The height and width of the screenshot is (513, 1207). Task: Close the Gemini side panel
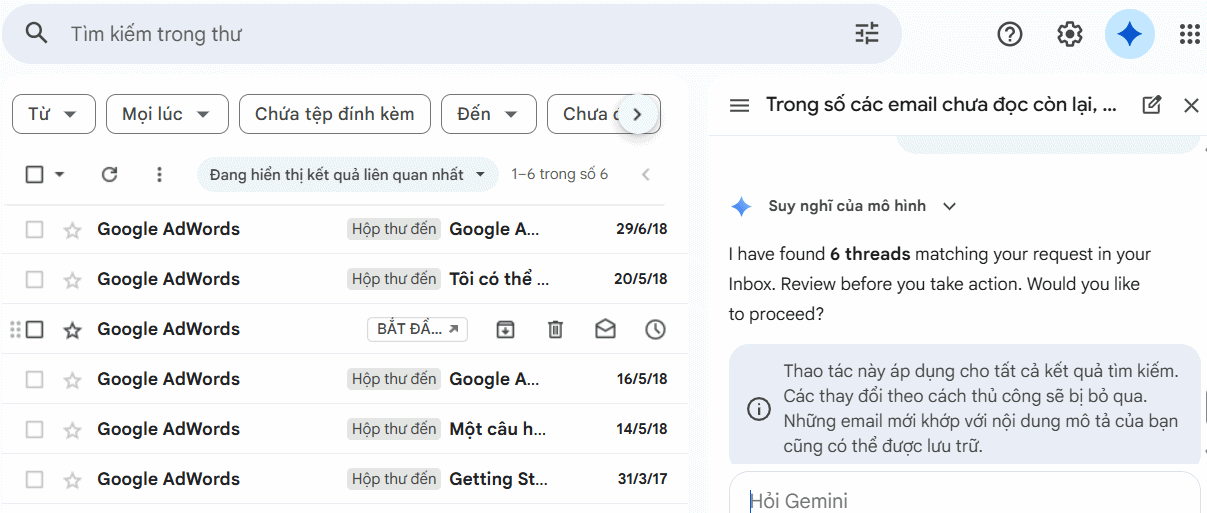tap(1191, 105)
